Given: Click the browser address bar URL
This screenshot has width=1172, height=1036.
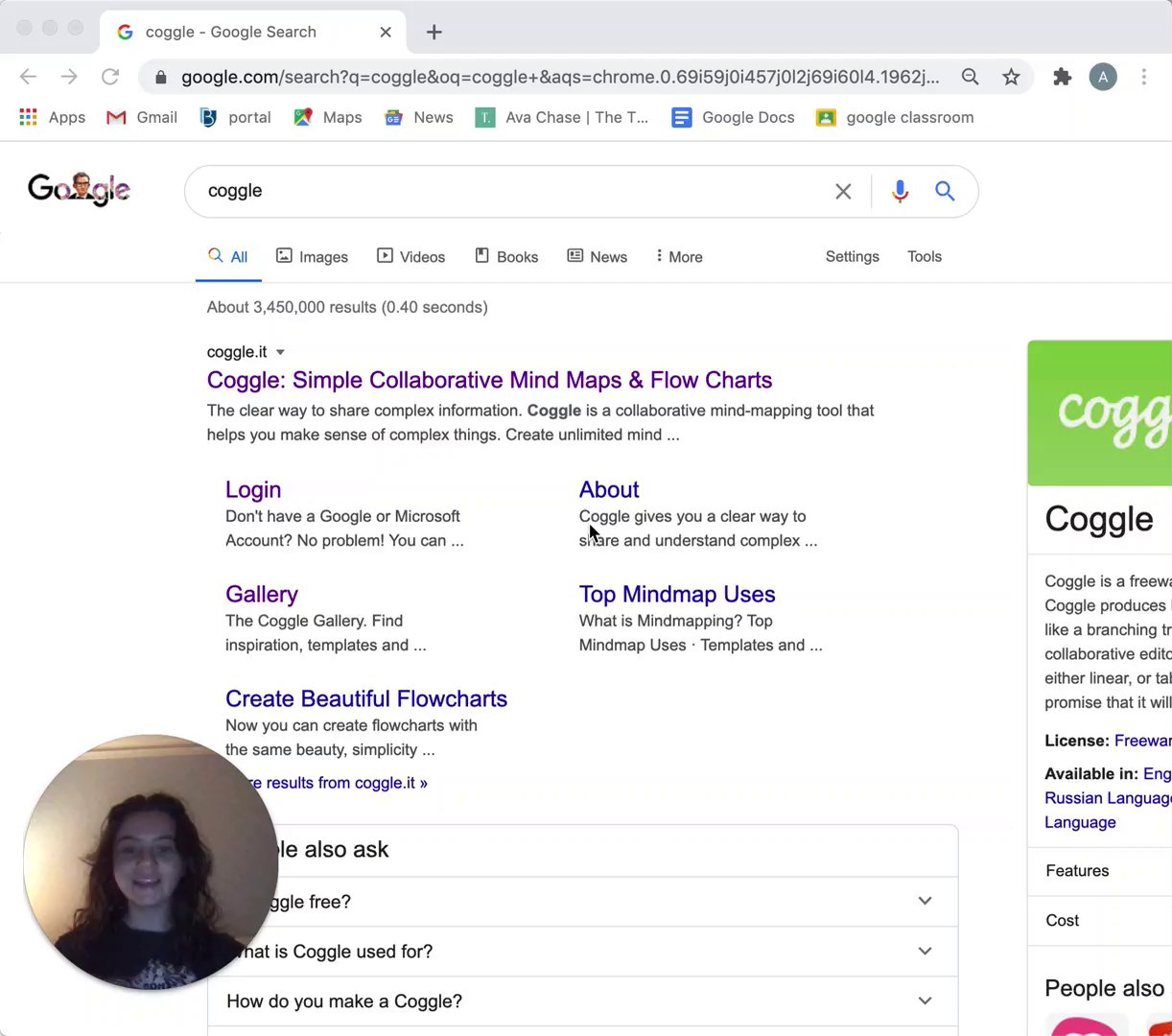Looking at the screenshot, I should tap(560, 77).
